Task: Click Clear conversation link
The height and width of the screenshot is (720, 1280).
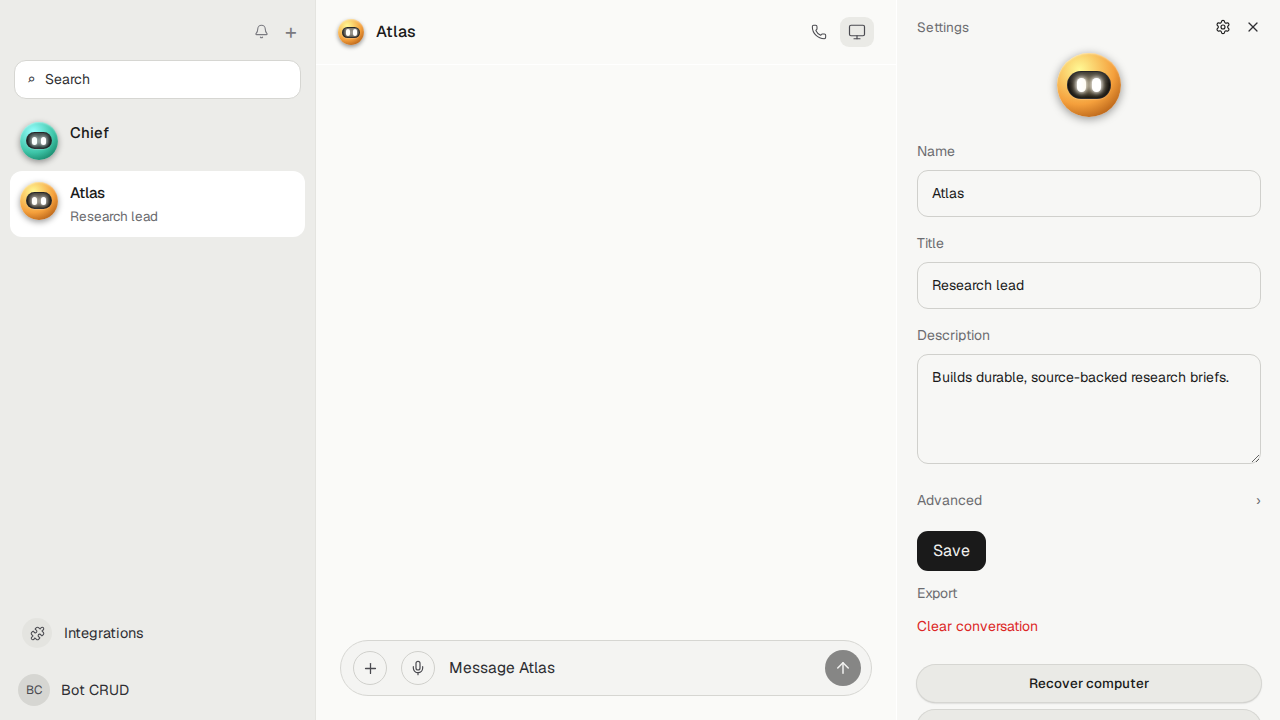Action: pyautogui.click(x=977, y=626)
